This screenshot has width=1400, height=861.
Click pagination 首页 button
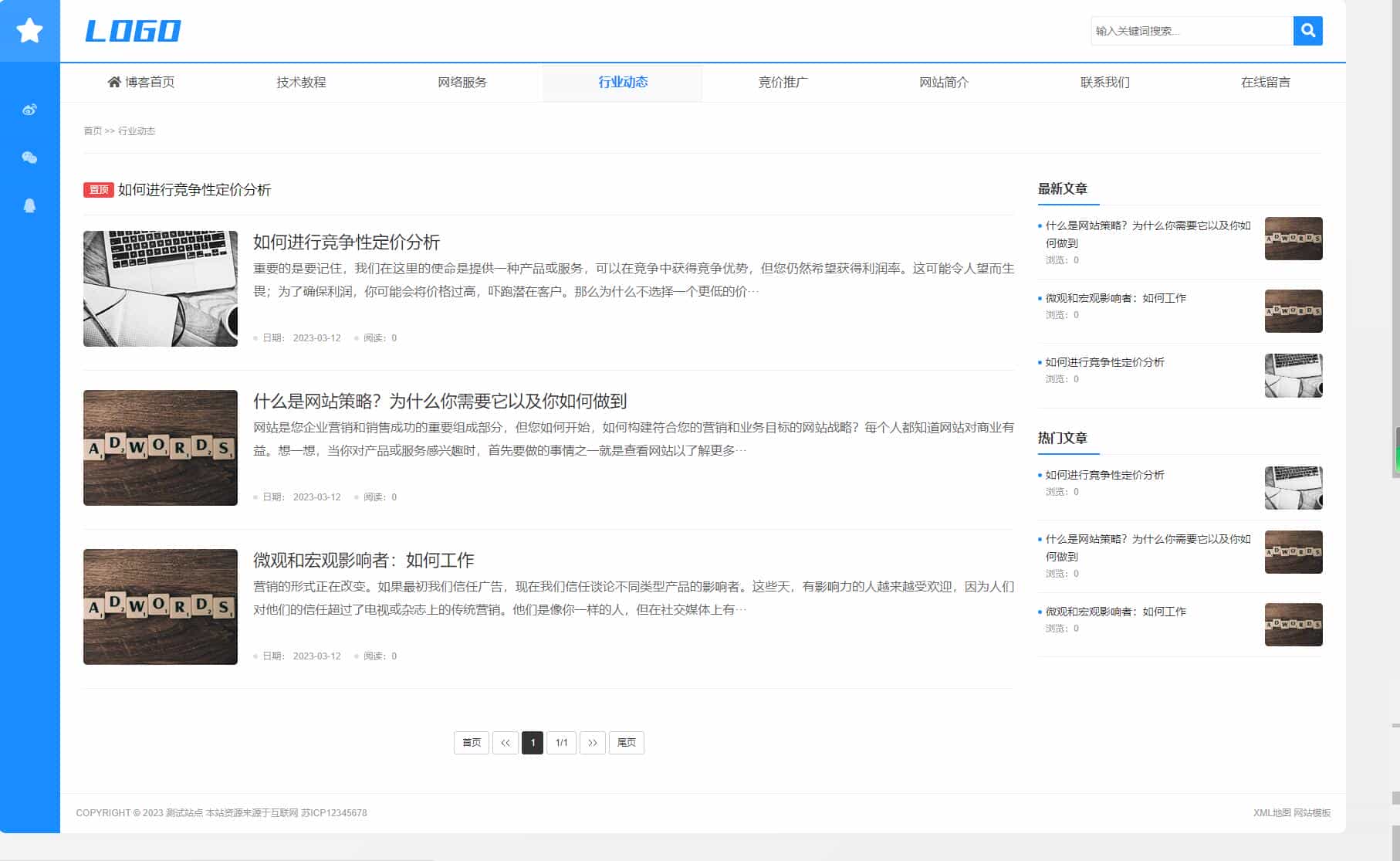pyautogui.click(x=472, y=743)
